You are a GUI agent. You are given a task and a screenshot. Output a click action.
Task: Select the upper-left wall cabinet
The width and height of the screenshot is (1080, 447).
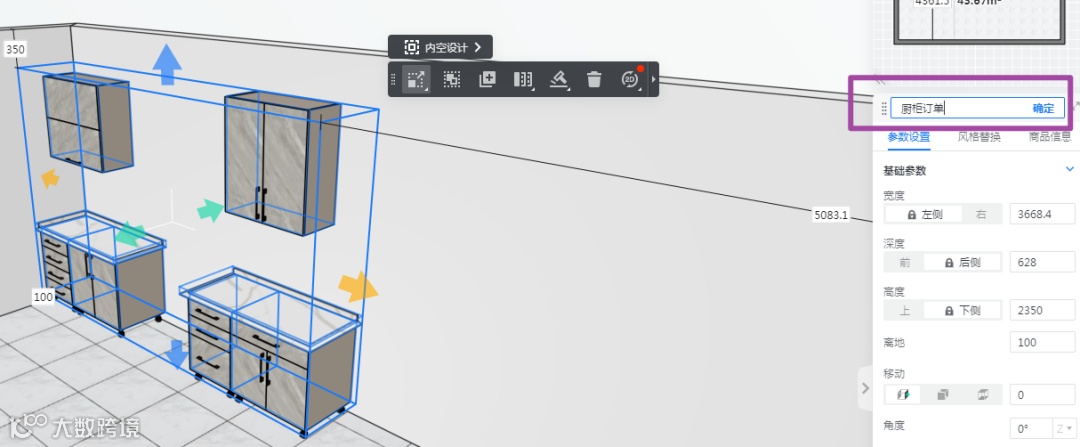pos(87,121)
